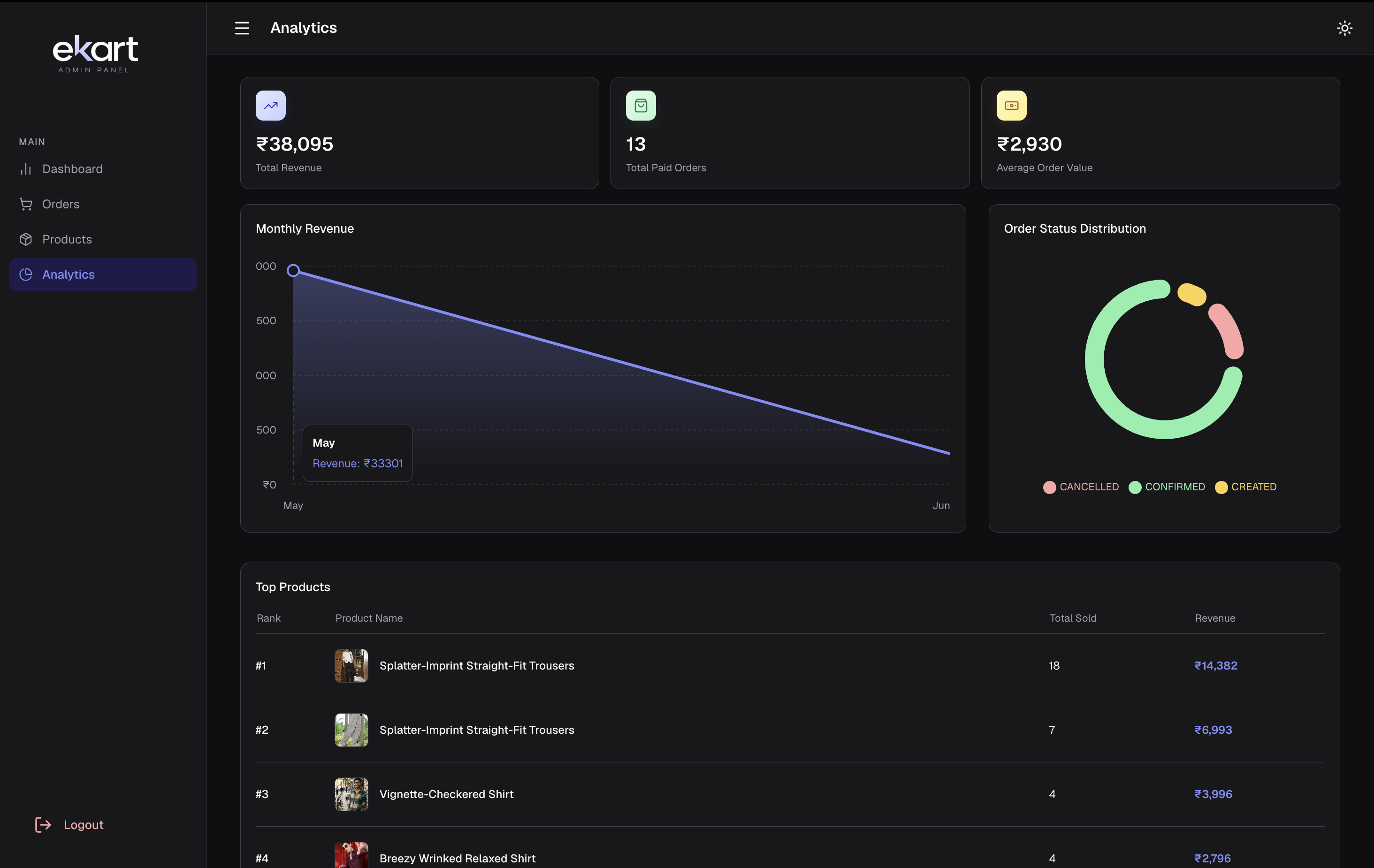Click the ekart Admin Panel logo
Viewport: 1374px width, 868px height.
pos(95,53)
